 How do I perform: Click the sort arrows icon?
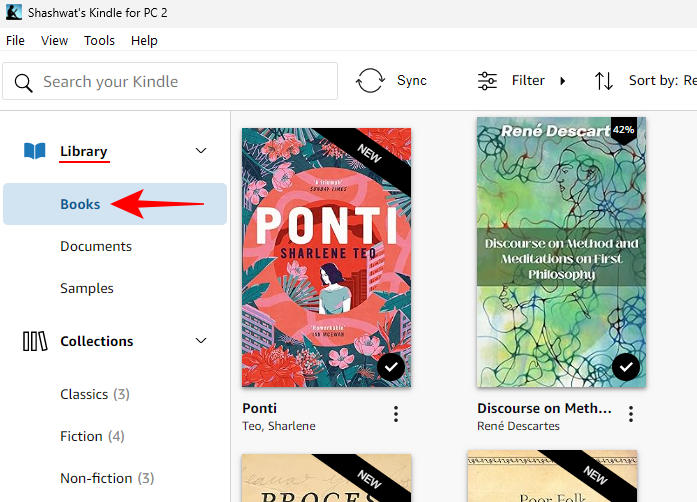pyautogui.click(x=604, y=81)
